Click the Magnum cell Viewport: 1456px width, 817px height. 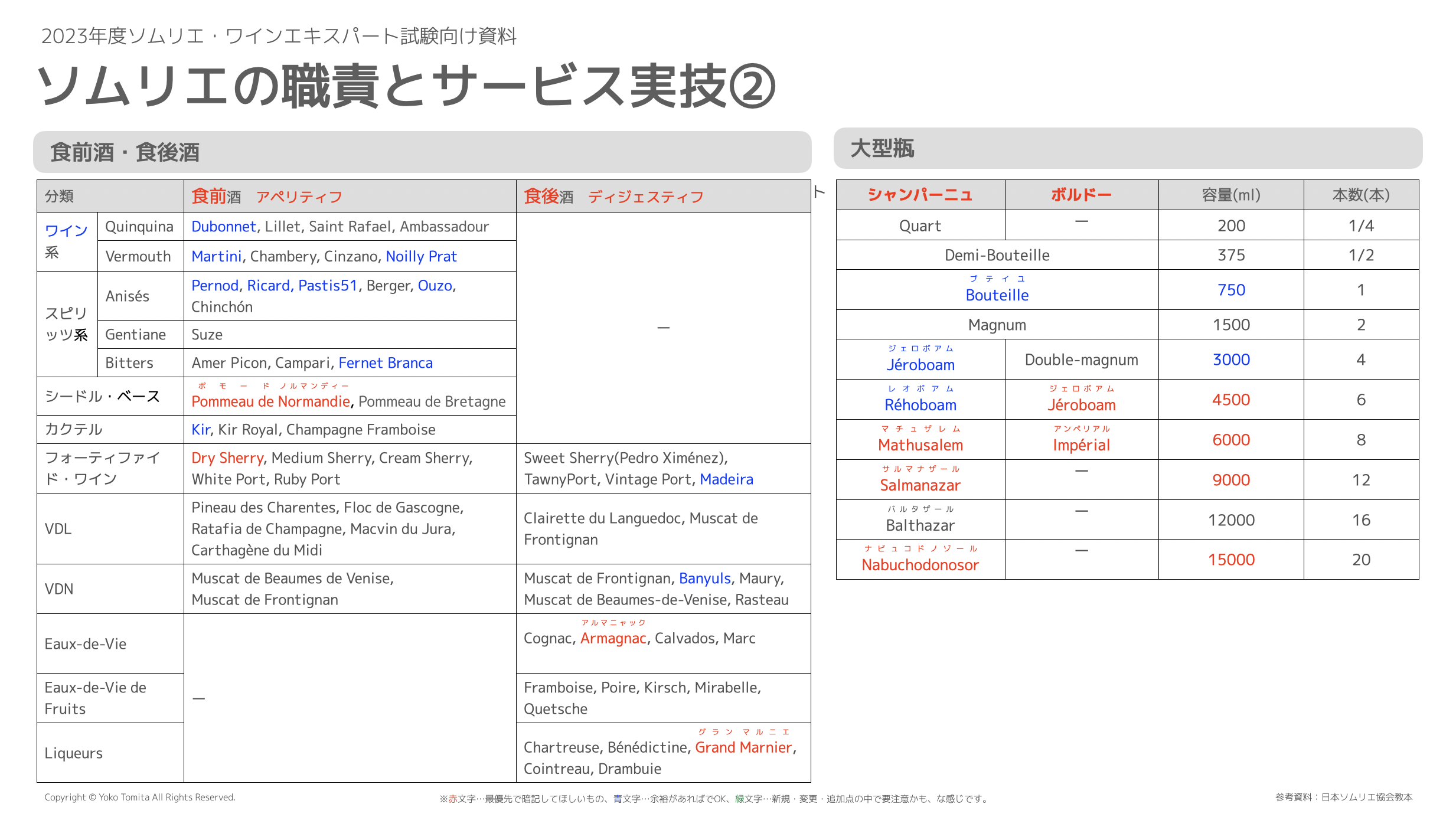click(x=997, y=325)
